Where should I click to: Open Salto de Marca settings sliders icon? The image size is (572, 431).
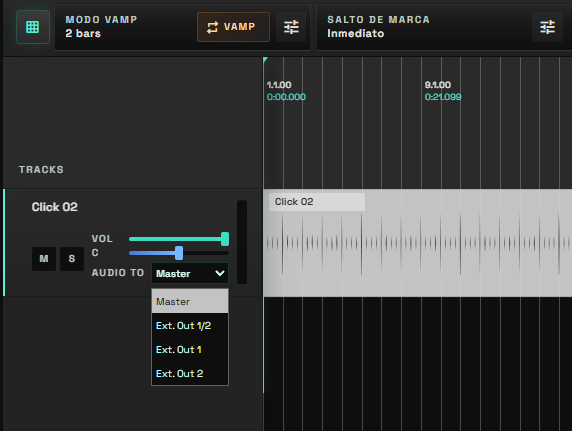(x=547, y=27)
